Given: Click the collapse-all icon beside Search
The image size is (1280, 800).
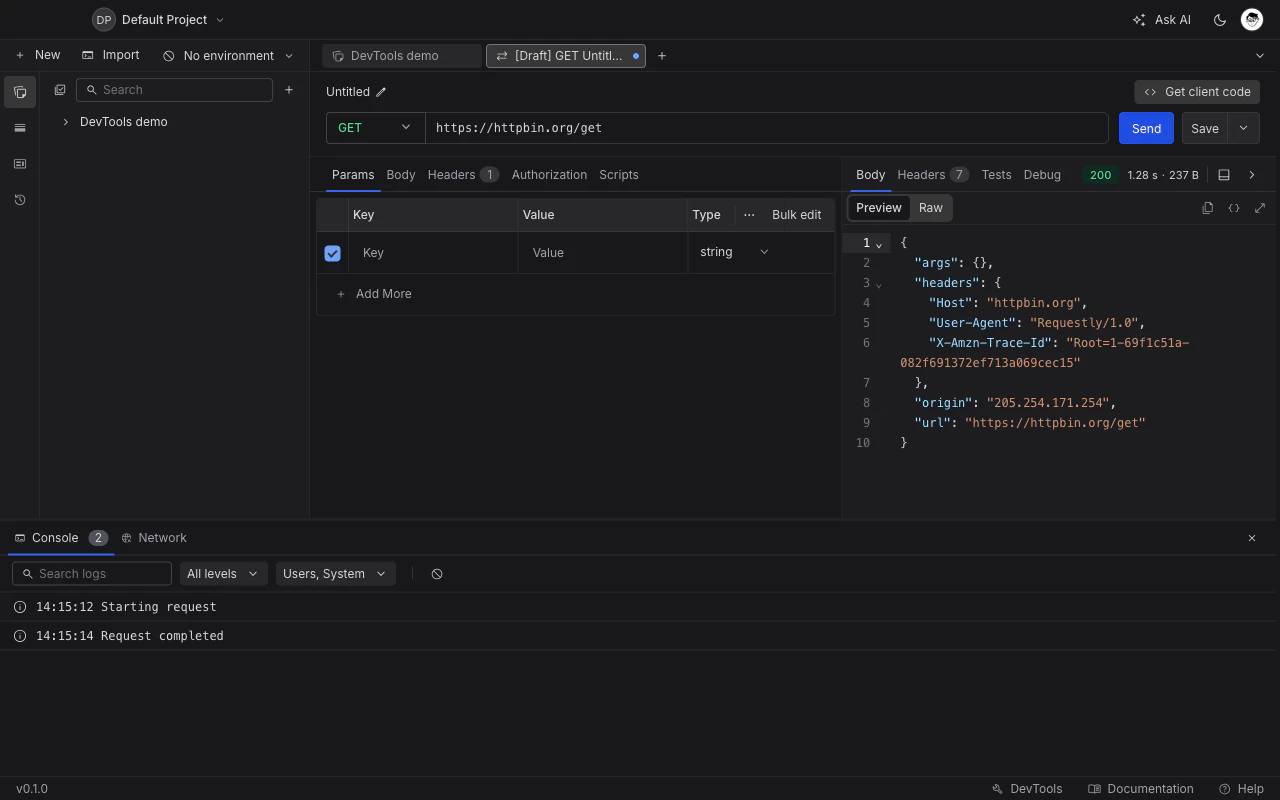Looking at the screenshot, I should pyautogui.click(x=60, y=90).
